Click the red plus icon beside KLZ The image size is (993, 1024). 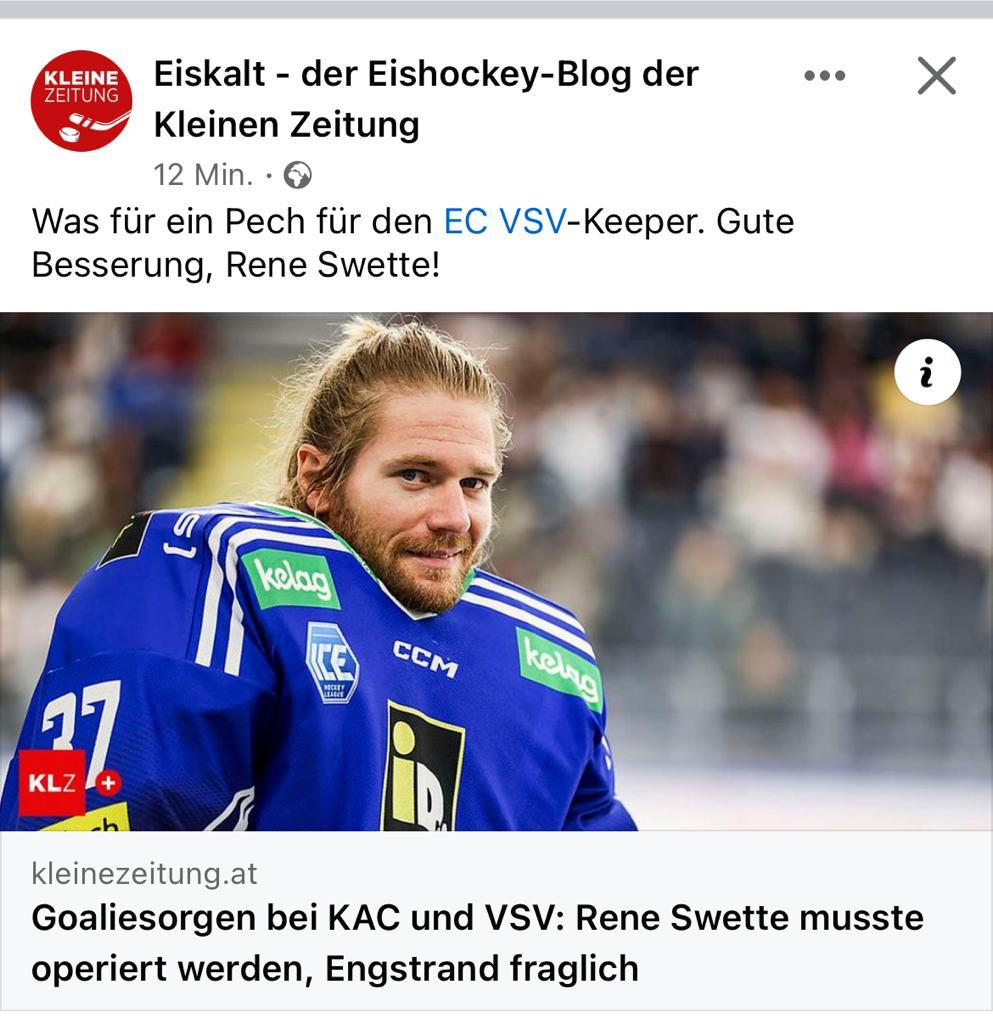coord(108,782)
